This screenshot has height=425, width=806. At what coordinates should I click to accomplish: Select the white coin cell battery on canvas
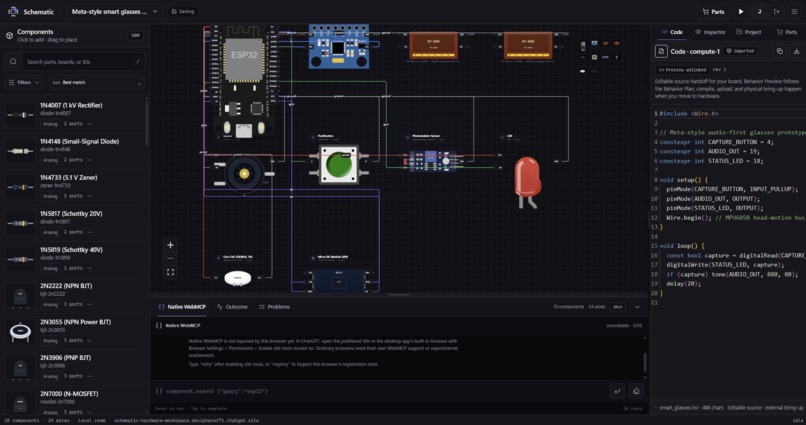[x=237, y=279]
